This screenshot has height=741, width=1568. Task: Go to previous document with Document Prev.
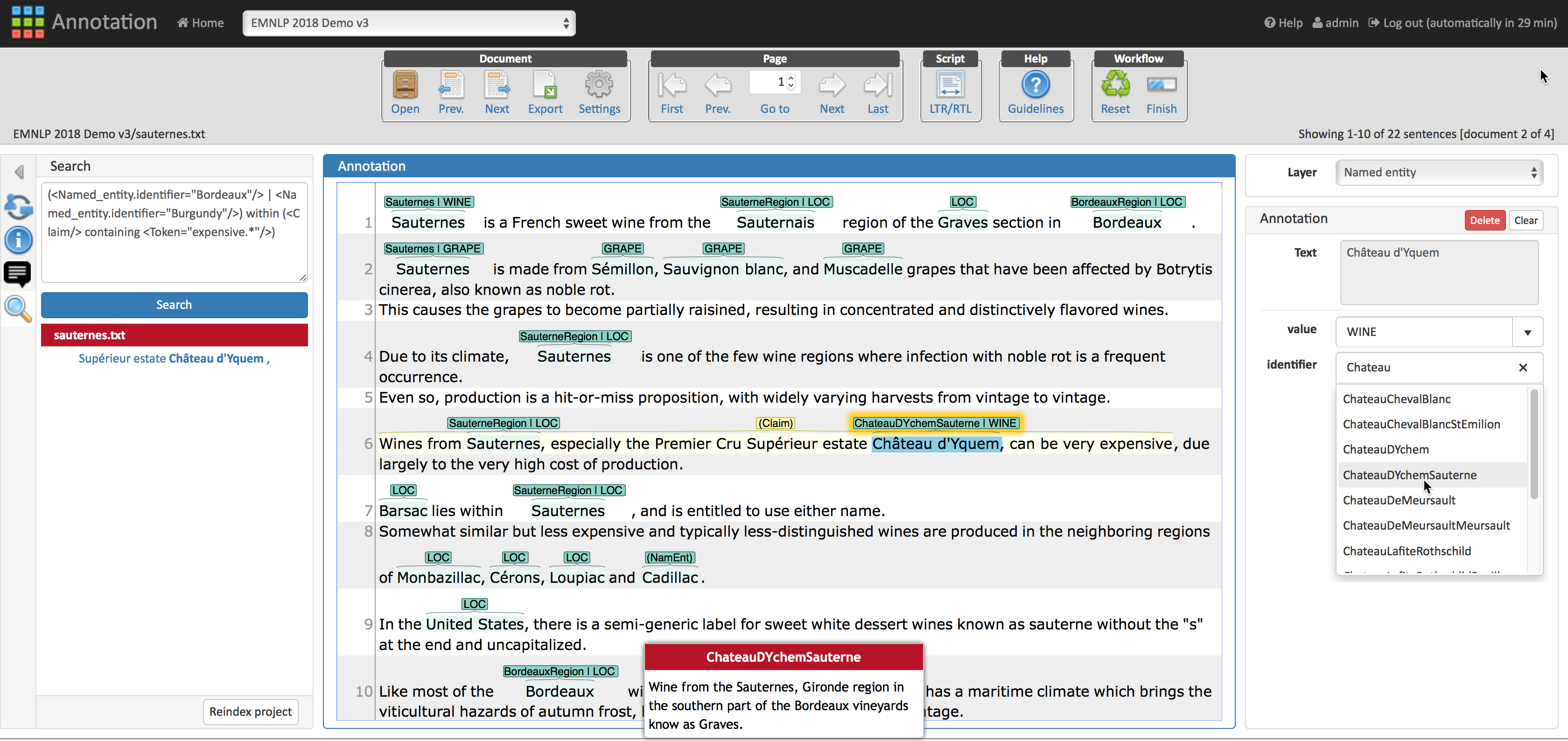[450, 92]
